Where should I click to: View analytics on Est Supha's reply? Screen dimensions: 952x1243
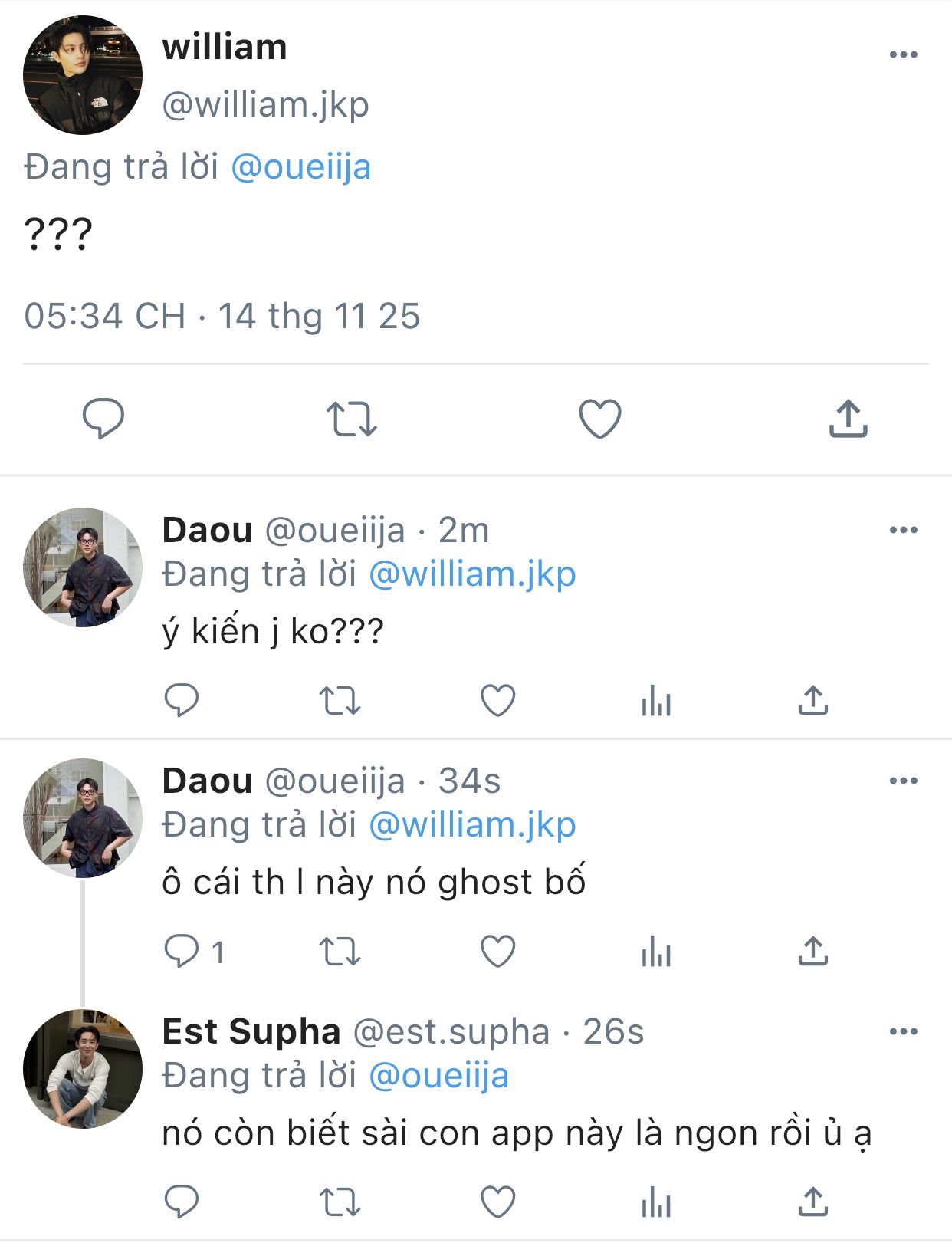pos(656,1202)
